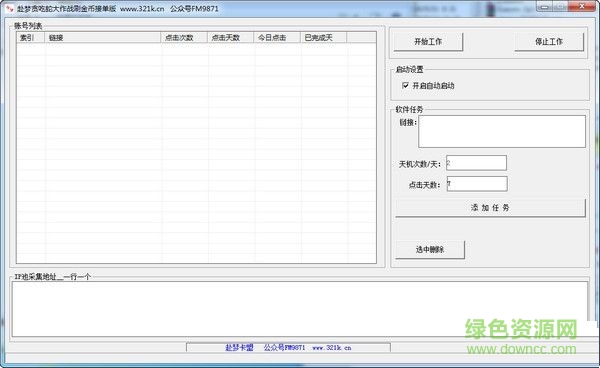Click the 开始工作 button
The image size is (600, 368).
tap(428, 42)
